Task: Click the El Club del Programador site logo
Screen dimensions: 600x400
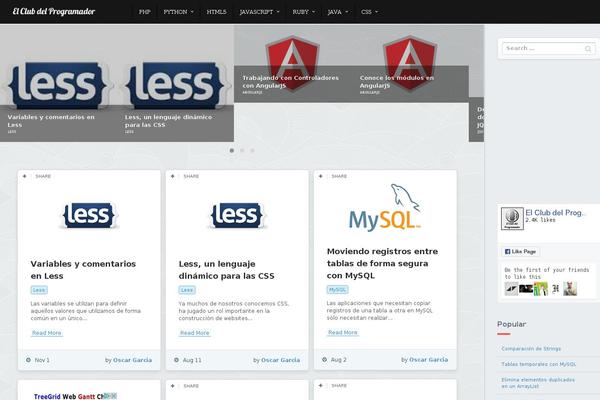Action: coord(54,11)
